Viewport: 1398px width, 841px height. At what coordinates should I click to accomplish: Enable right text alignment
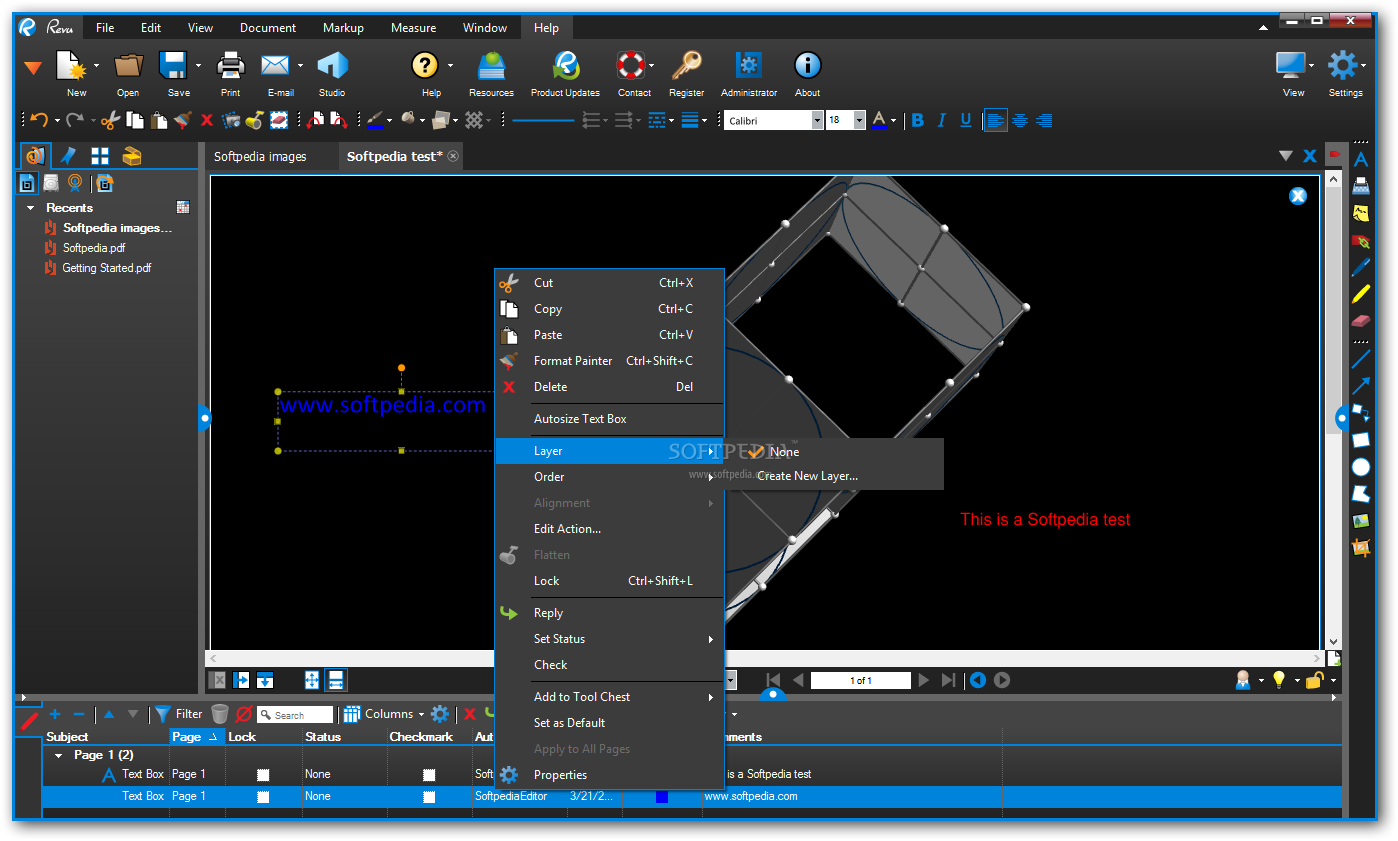tap(1044, 120)
